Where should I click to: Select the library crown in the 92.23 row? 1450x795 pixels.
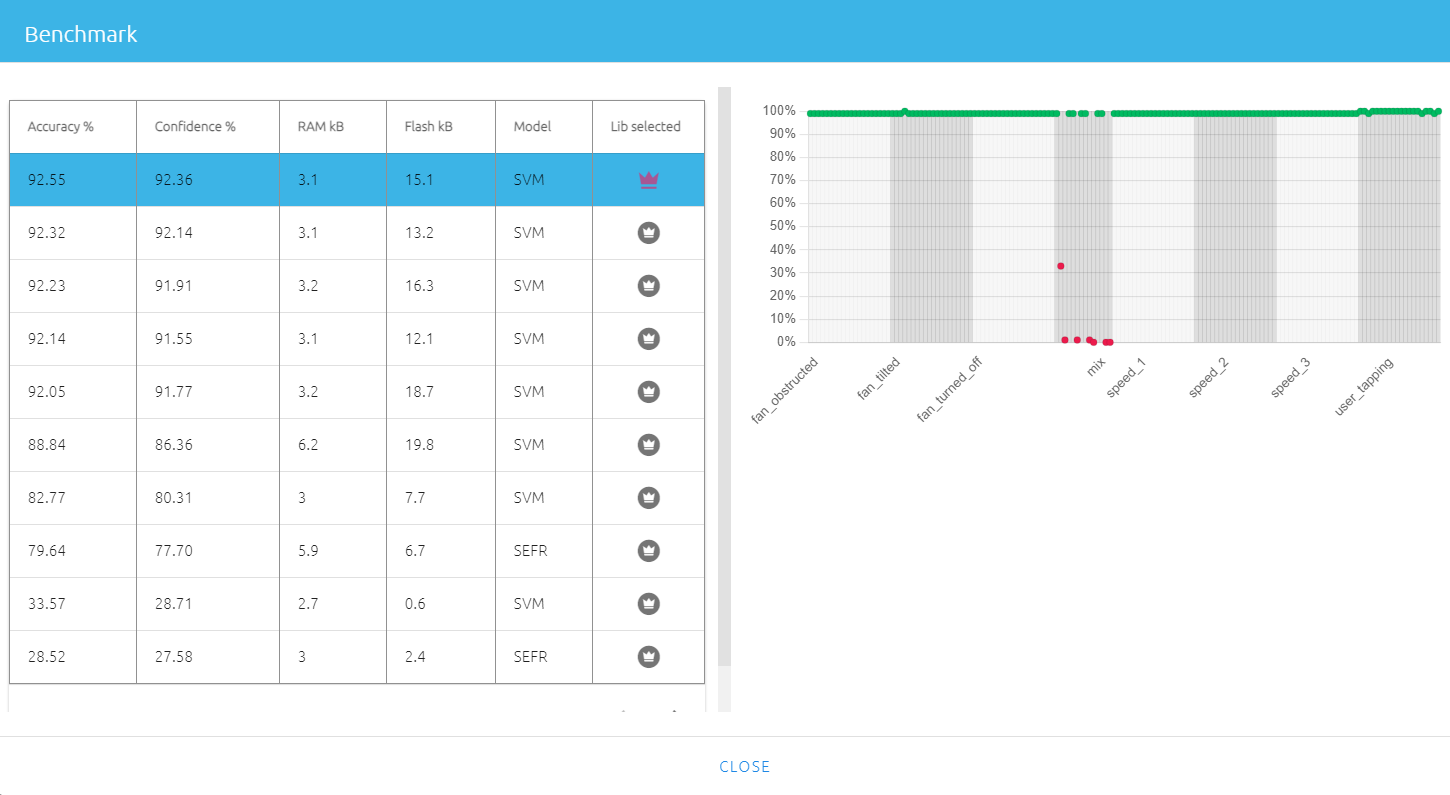point(649,286)
